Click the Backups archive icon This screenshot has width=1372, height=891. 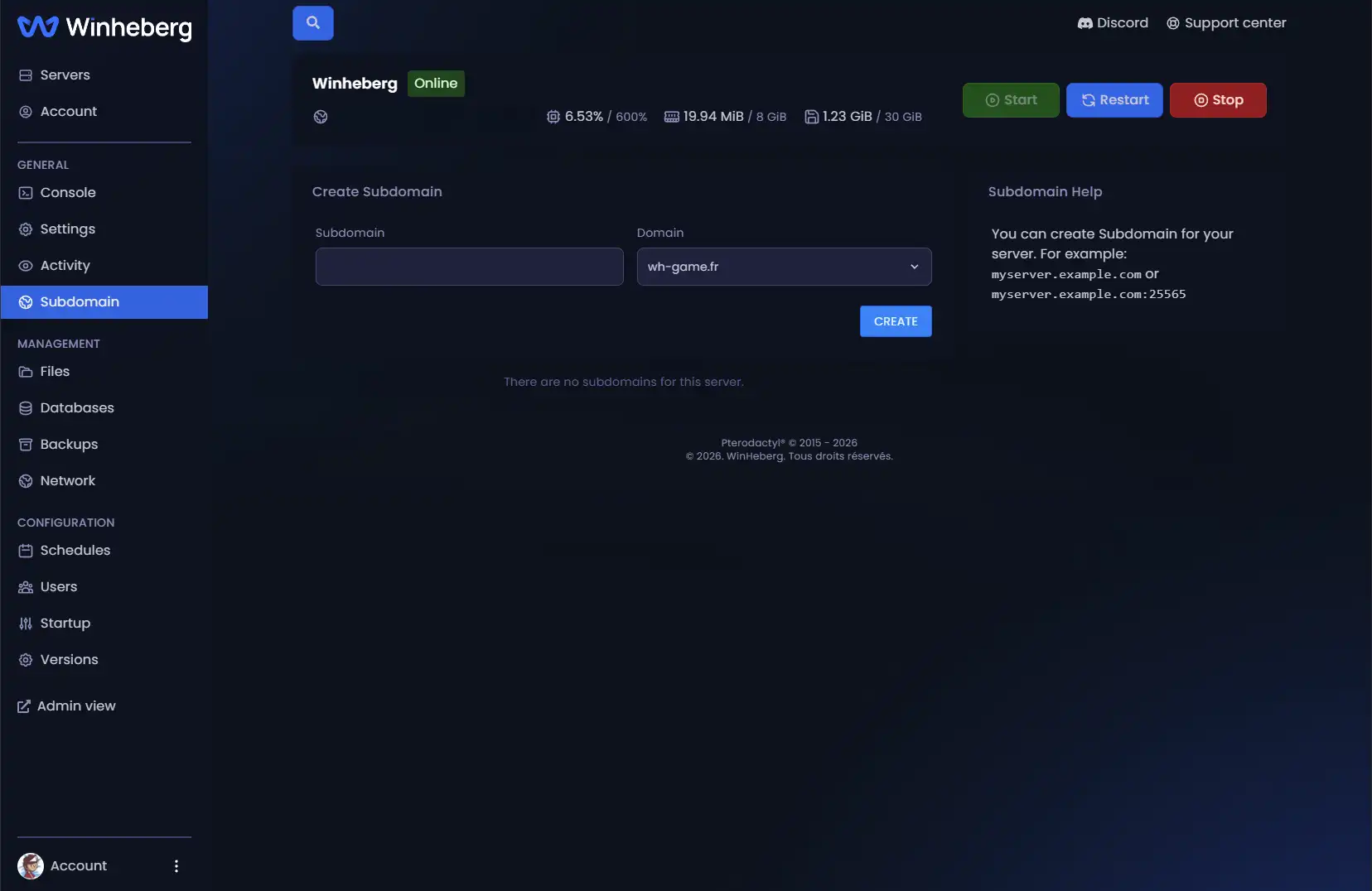coord(26,445)
